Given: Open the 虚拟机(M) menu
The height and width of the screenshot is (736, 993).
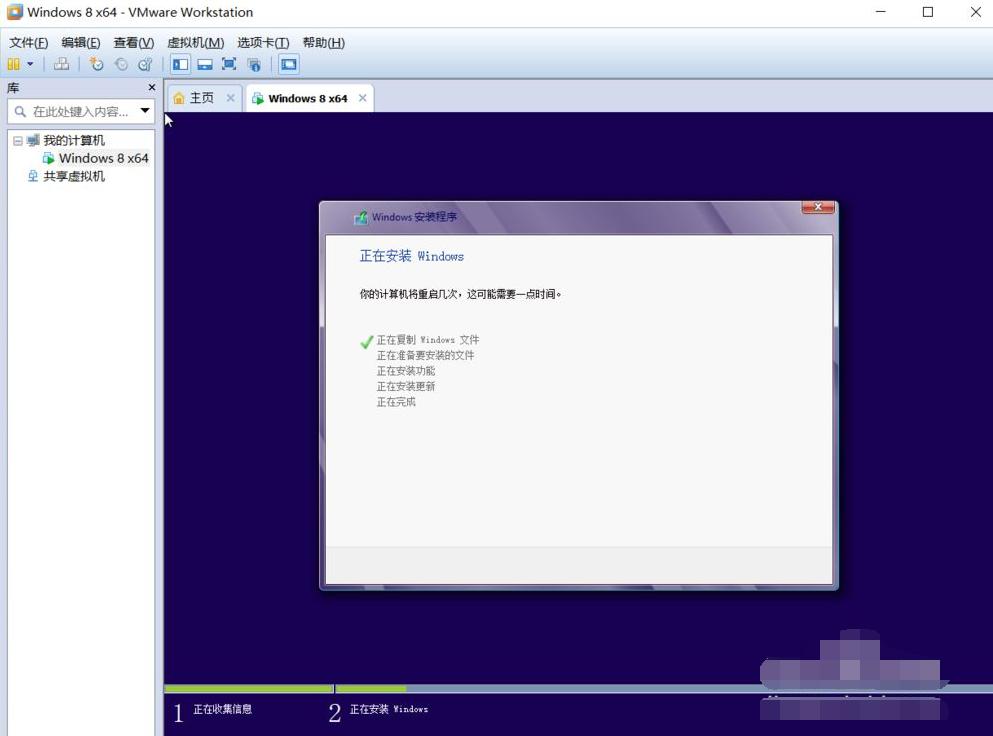Looking at the screenshot, I should click(196, 42).
